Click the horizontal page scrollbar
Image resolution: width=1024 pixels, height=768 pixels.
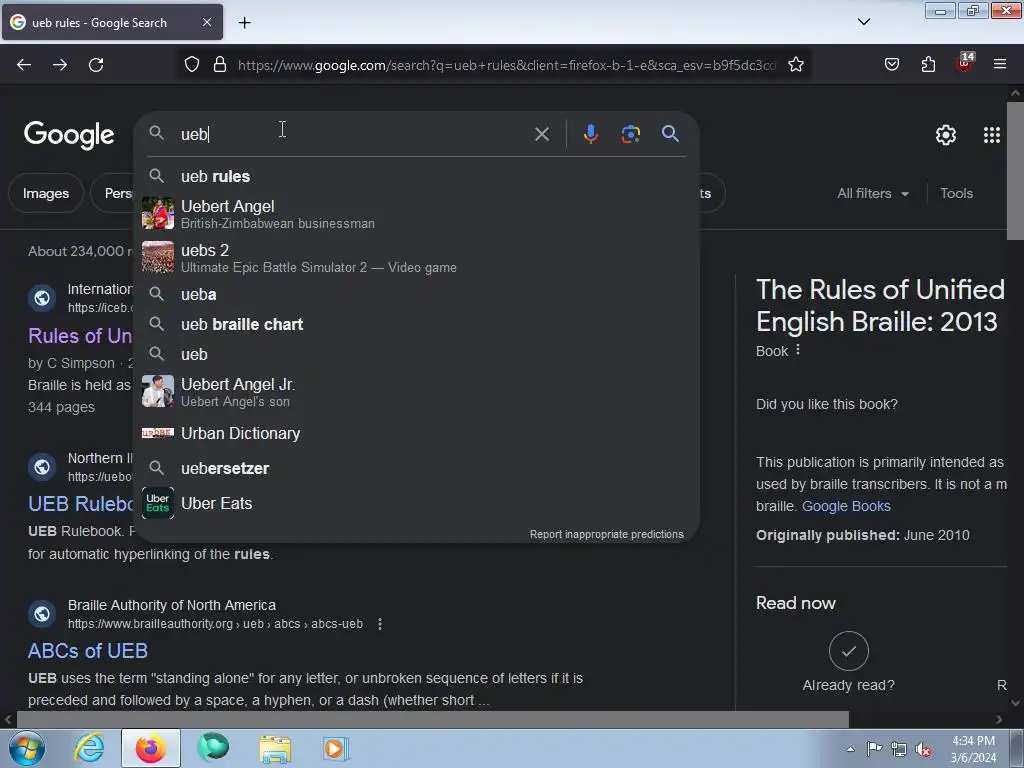click(432, 720)
